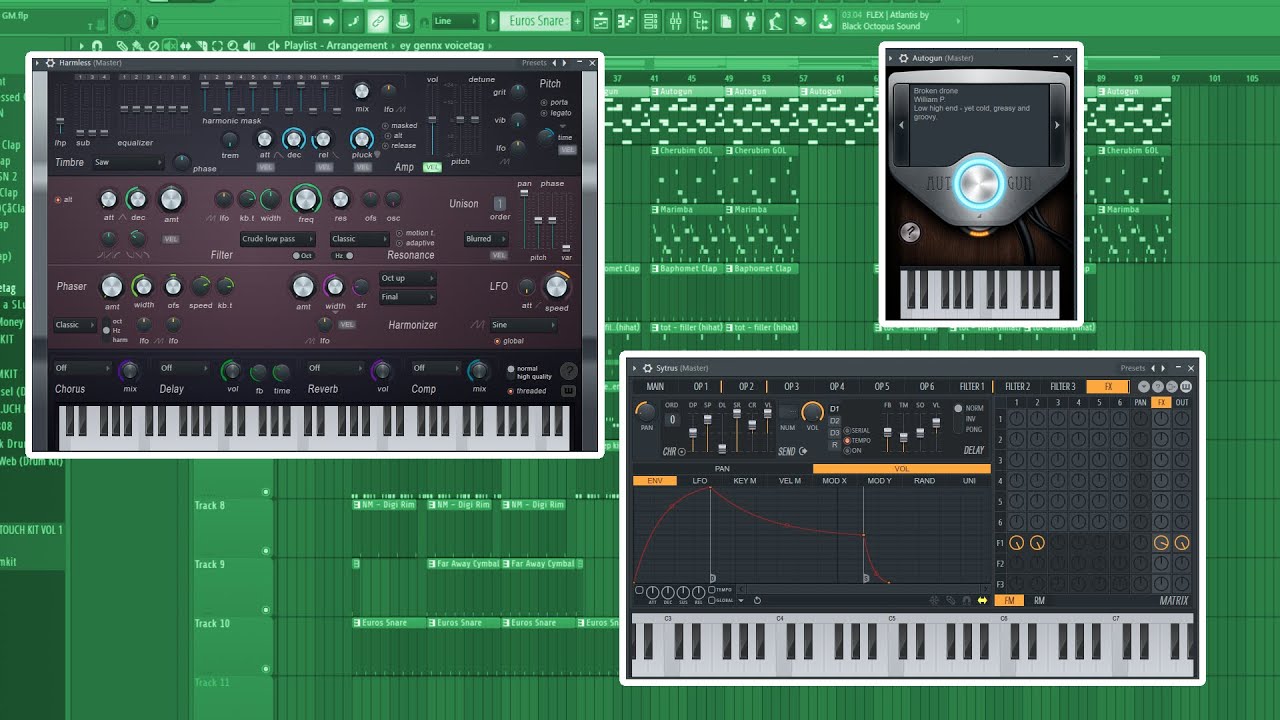1280x720 pixels.
Task: Click the Sytrus FB delay fader
Action: 887,432
